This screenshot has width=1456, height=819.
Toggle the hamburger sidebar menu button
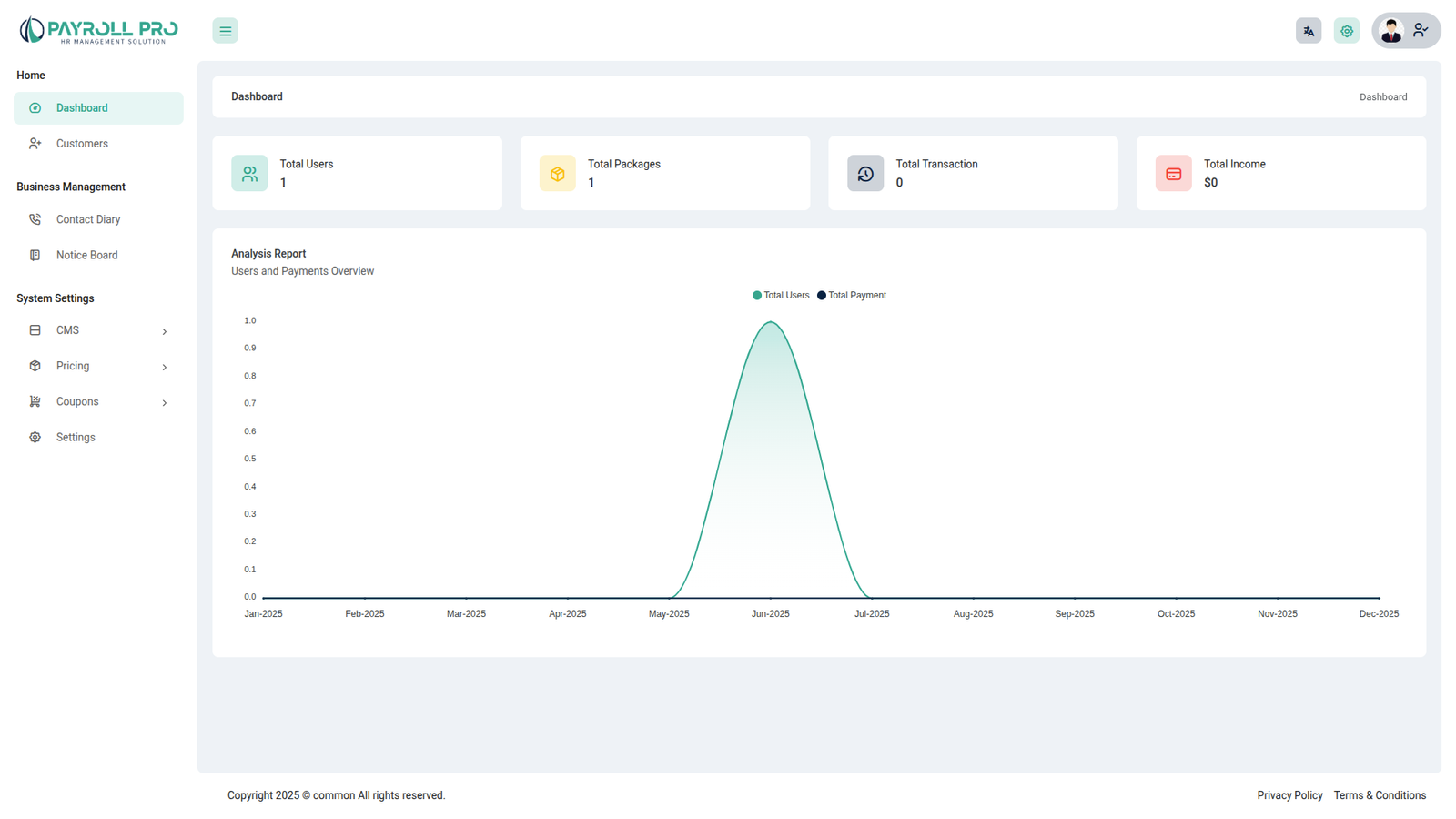225,31
